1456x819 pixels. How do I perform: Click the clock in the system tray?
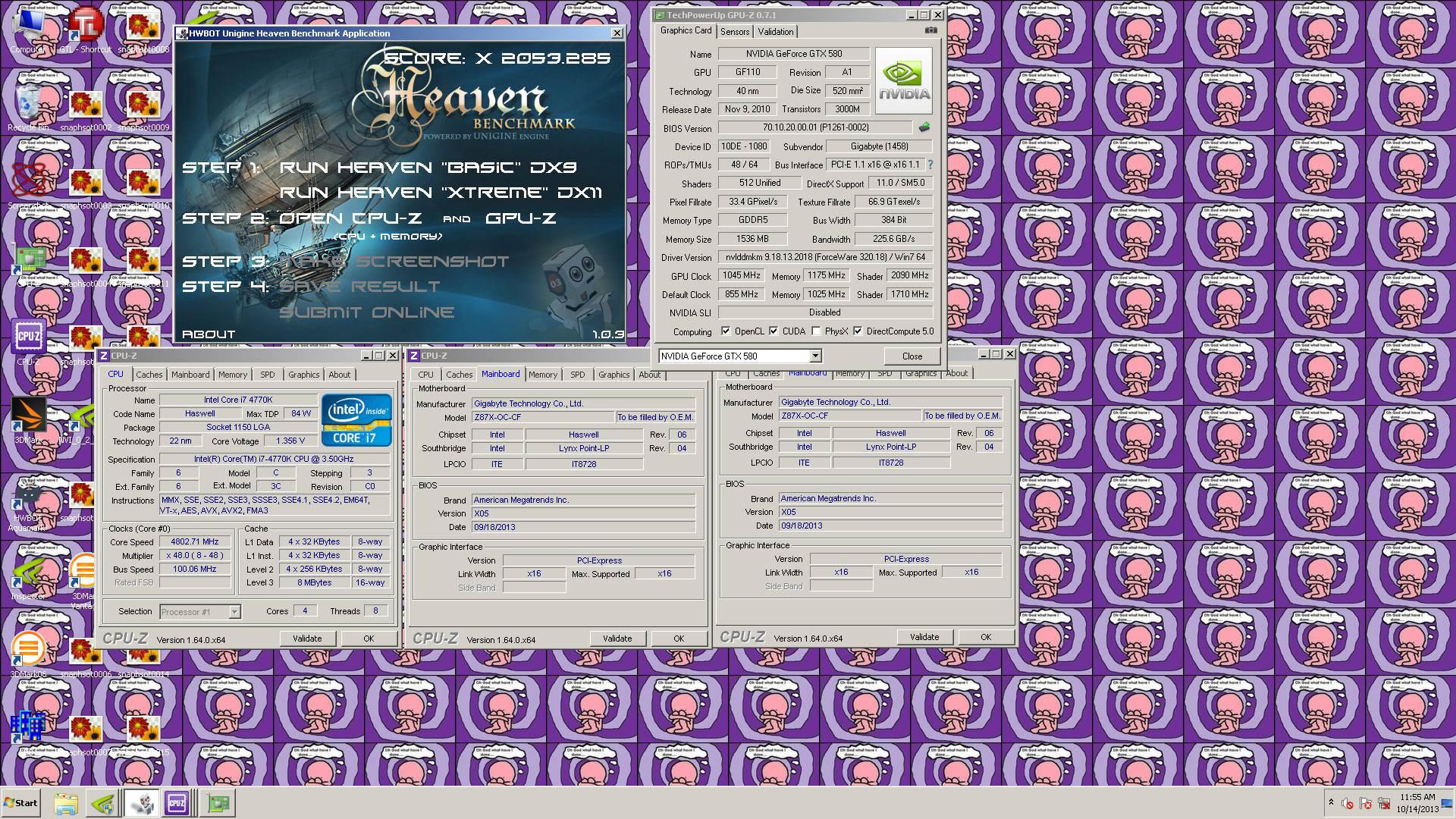click(1417, 803)
